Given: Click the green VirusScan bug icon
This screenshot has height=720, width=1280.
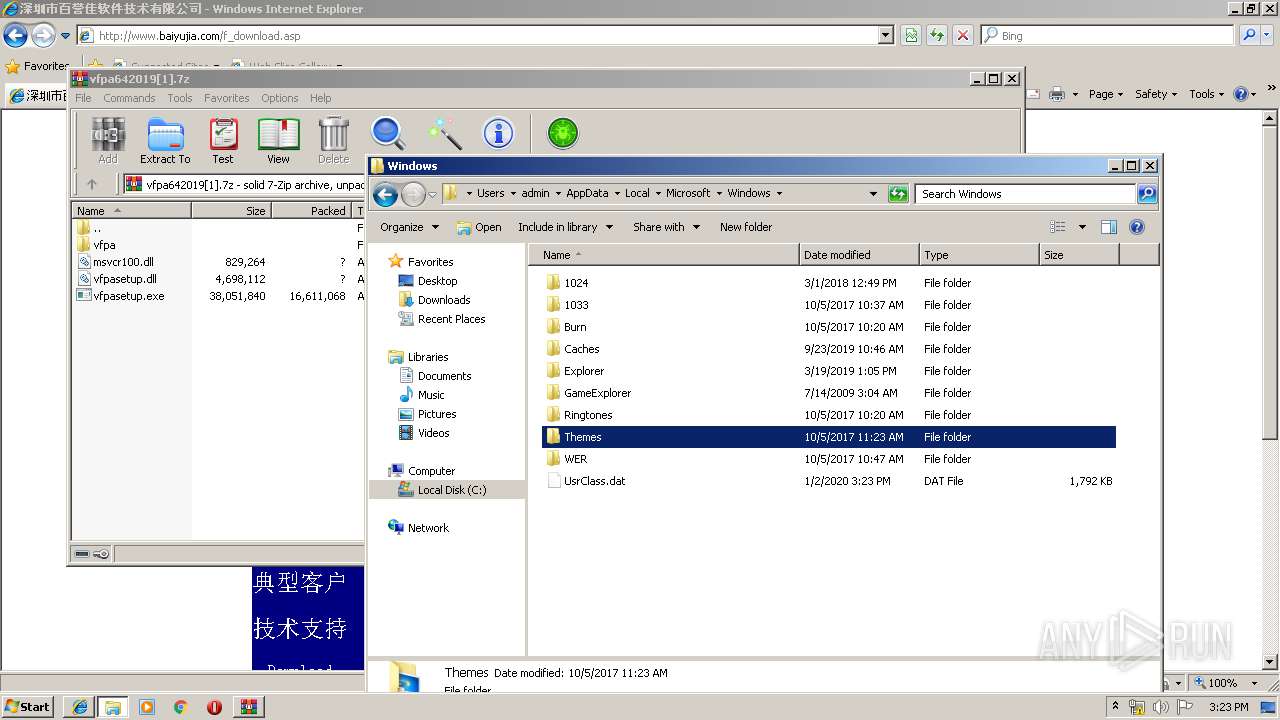Looking at the screenshot, I should [563, 133].
